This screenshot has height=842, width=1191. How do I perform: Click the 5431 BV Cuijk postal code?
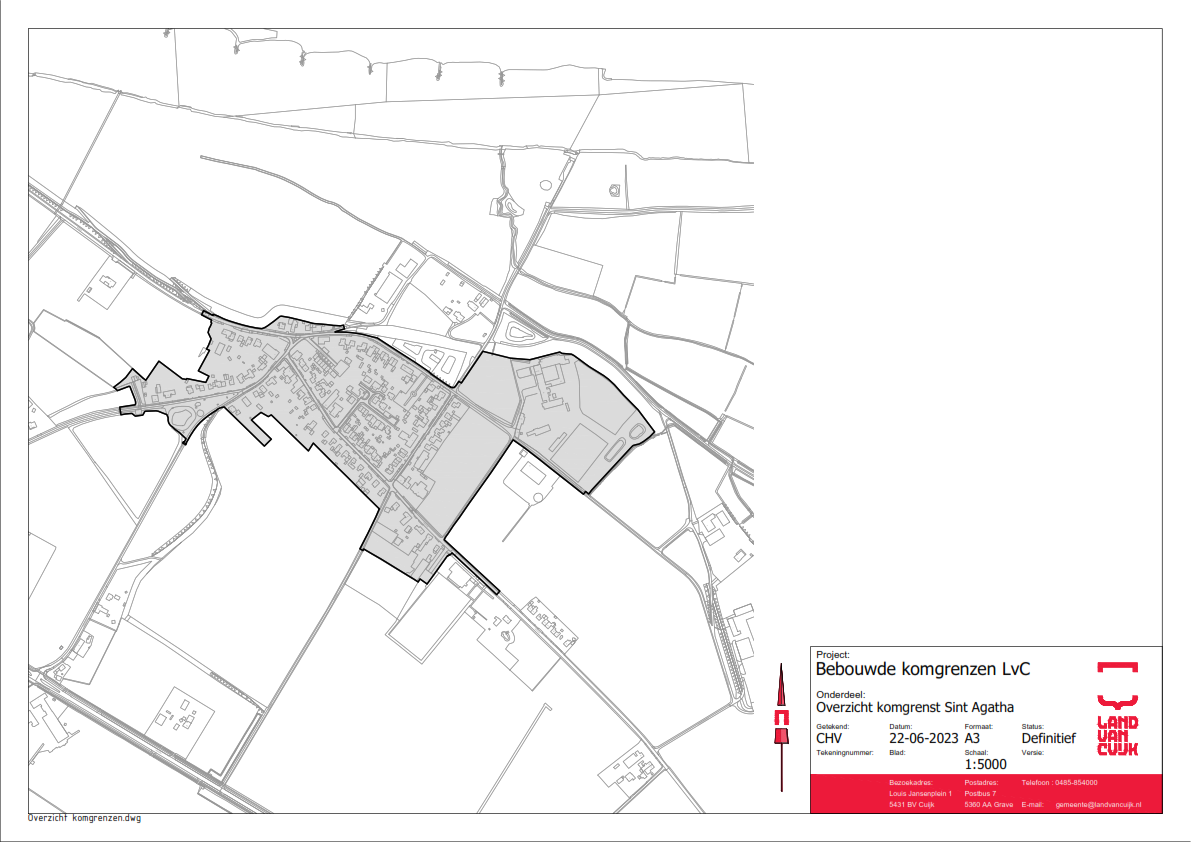[x=911, y=804]
